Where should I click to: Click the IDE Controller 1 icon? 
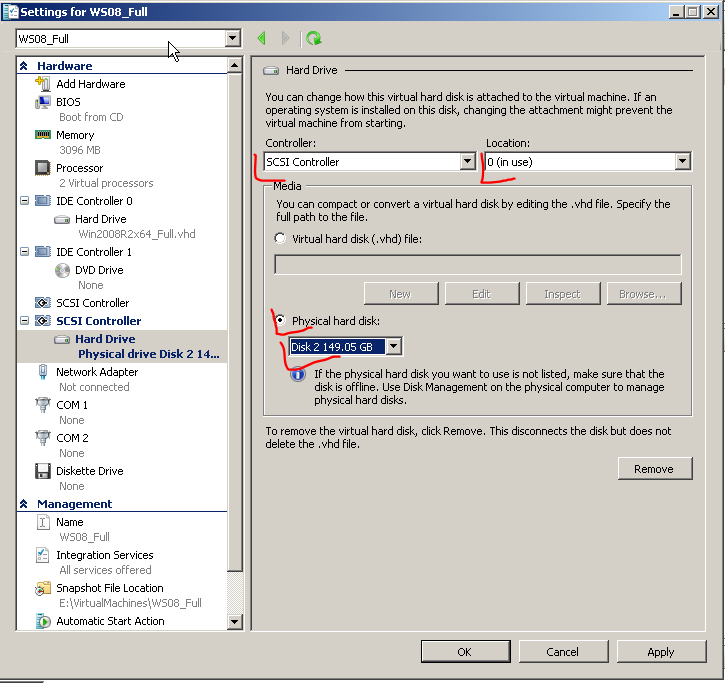[x=43, y=252]
